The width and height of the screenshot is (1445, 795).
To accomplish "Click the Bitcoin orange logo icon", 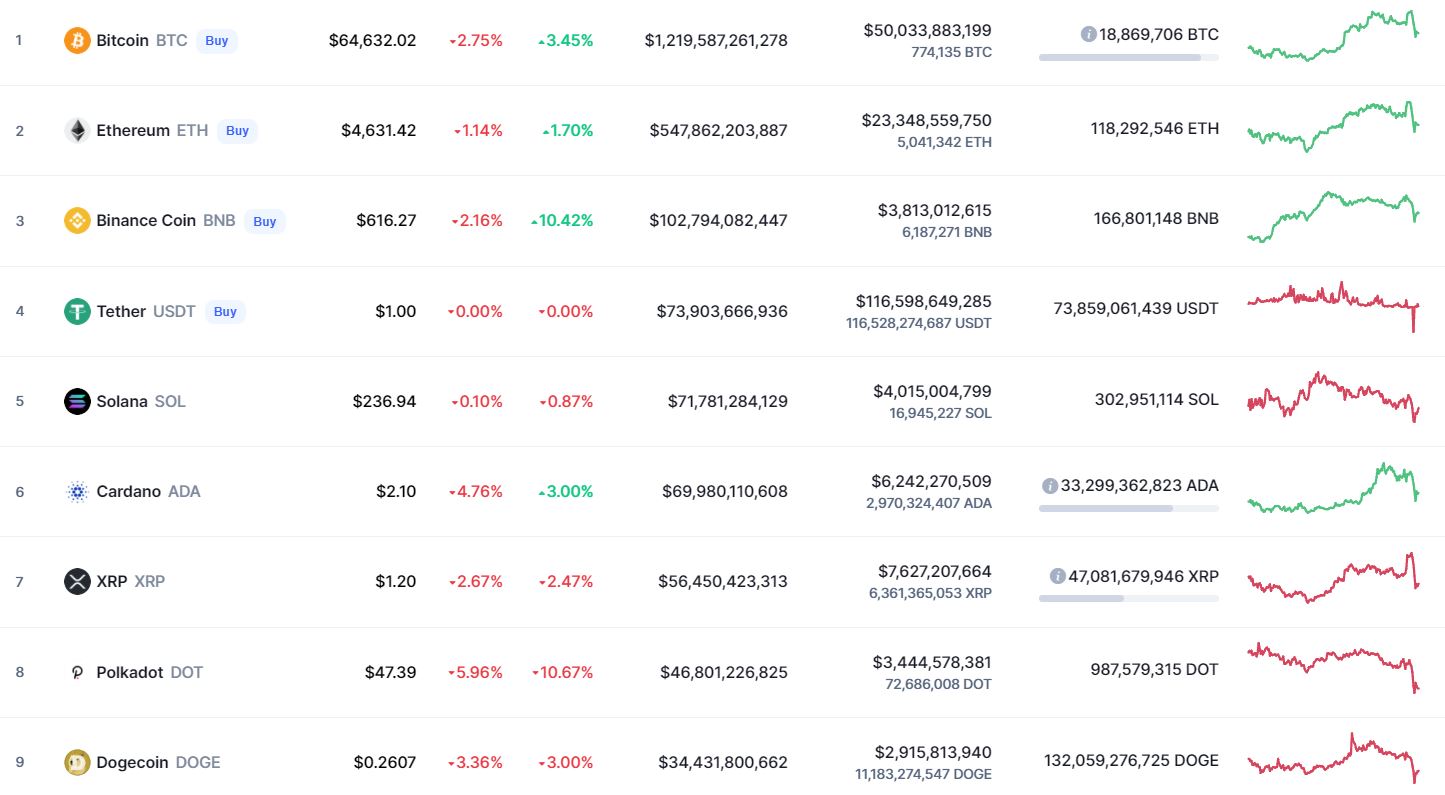I will pos(77,41).
